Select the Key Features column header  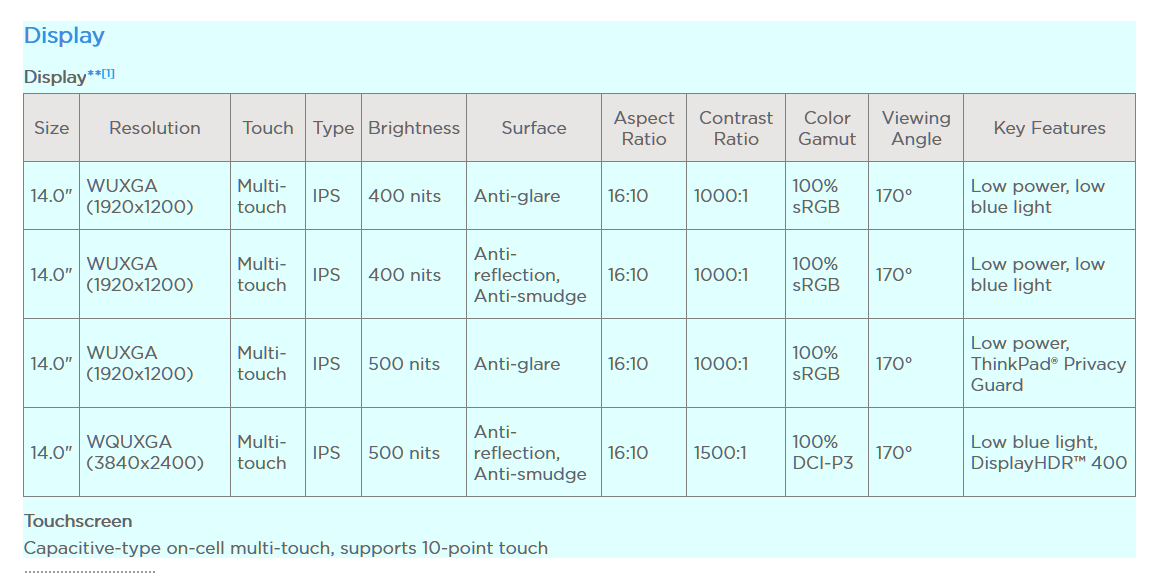(x=1049, y=128)
